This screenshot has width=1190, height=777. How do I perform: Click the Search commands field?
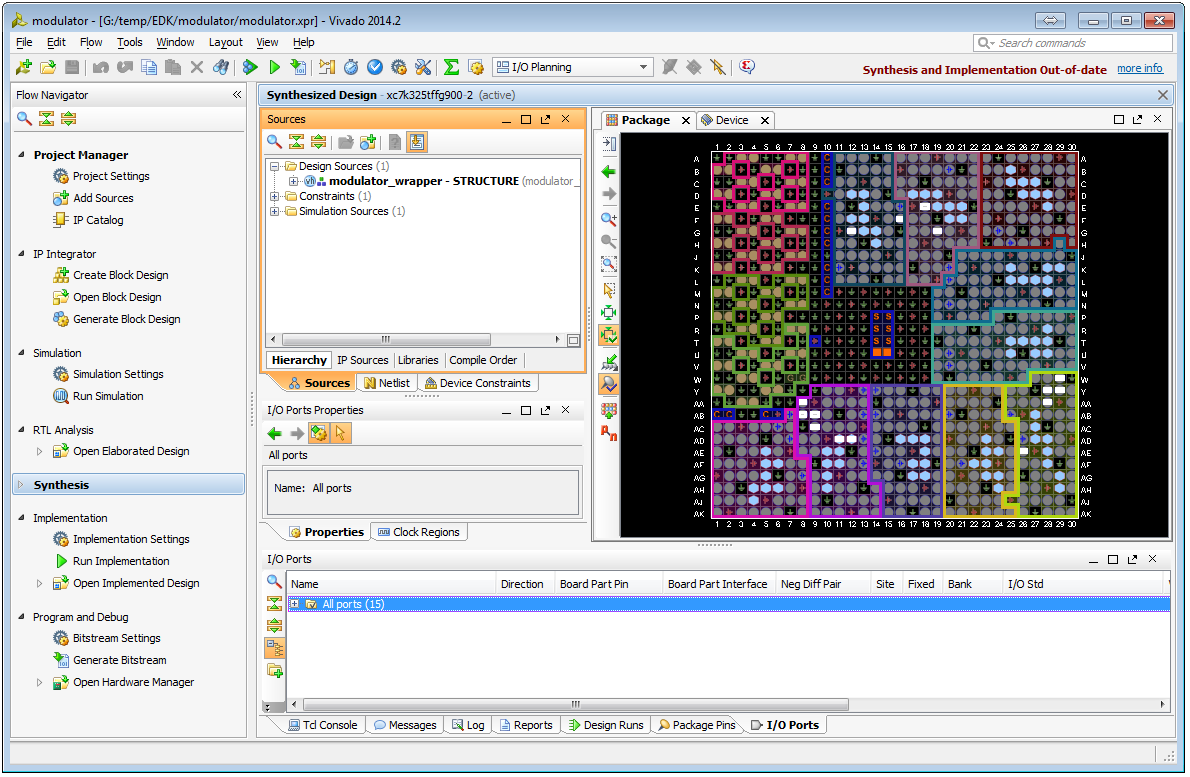[1074, 43]
